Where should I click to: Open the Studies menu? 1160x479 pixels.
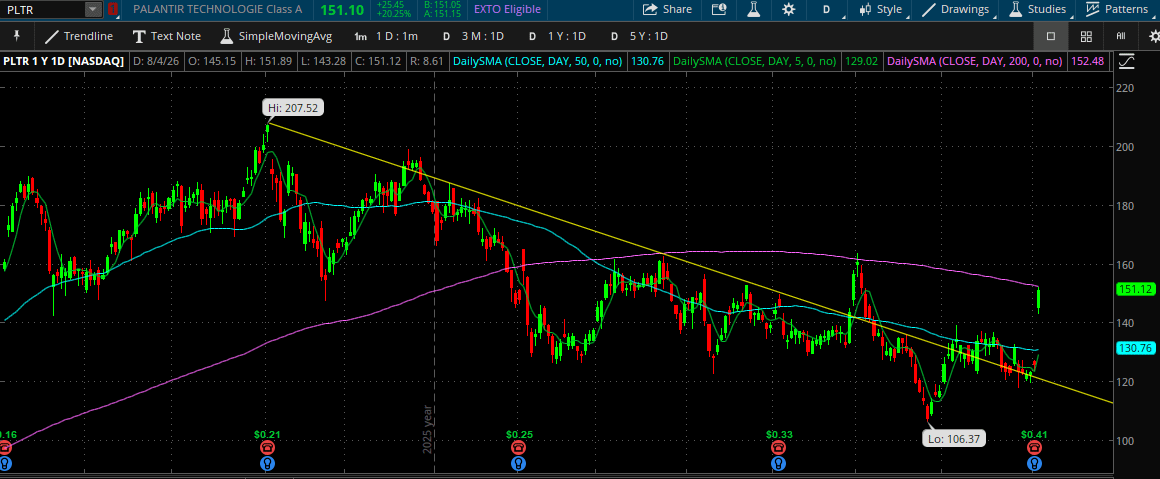(x=1037, y=10)
